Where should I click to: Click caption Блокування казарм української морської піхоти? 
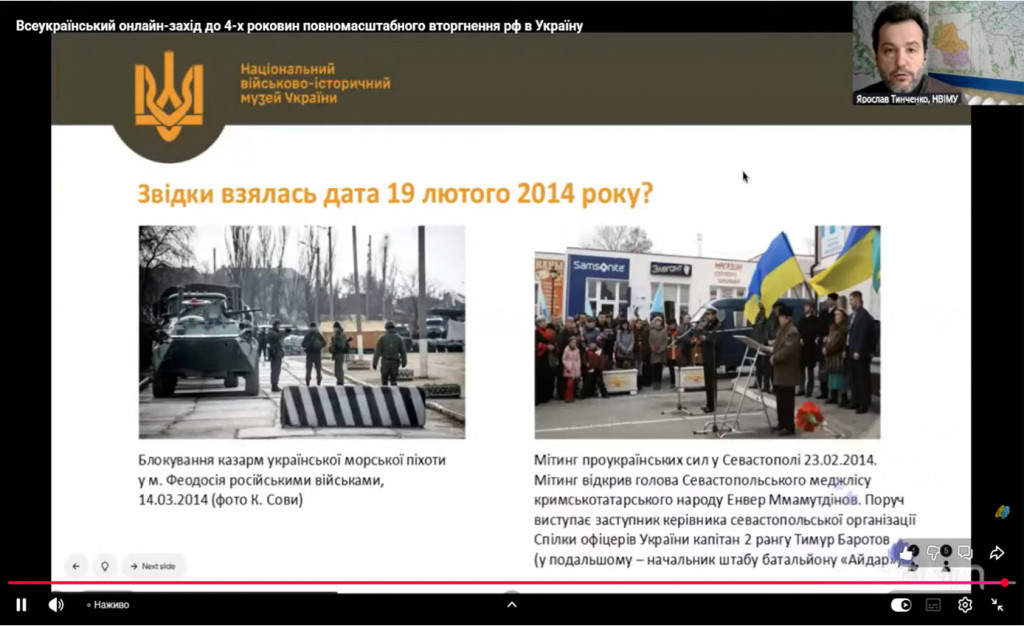292,480
